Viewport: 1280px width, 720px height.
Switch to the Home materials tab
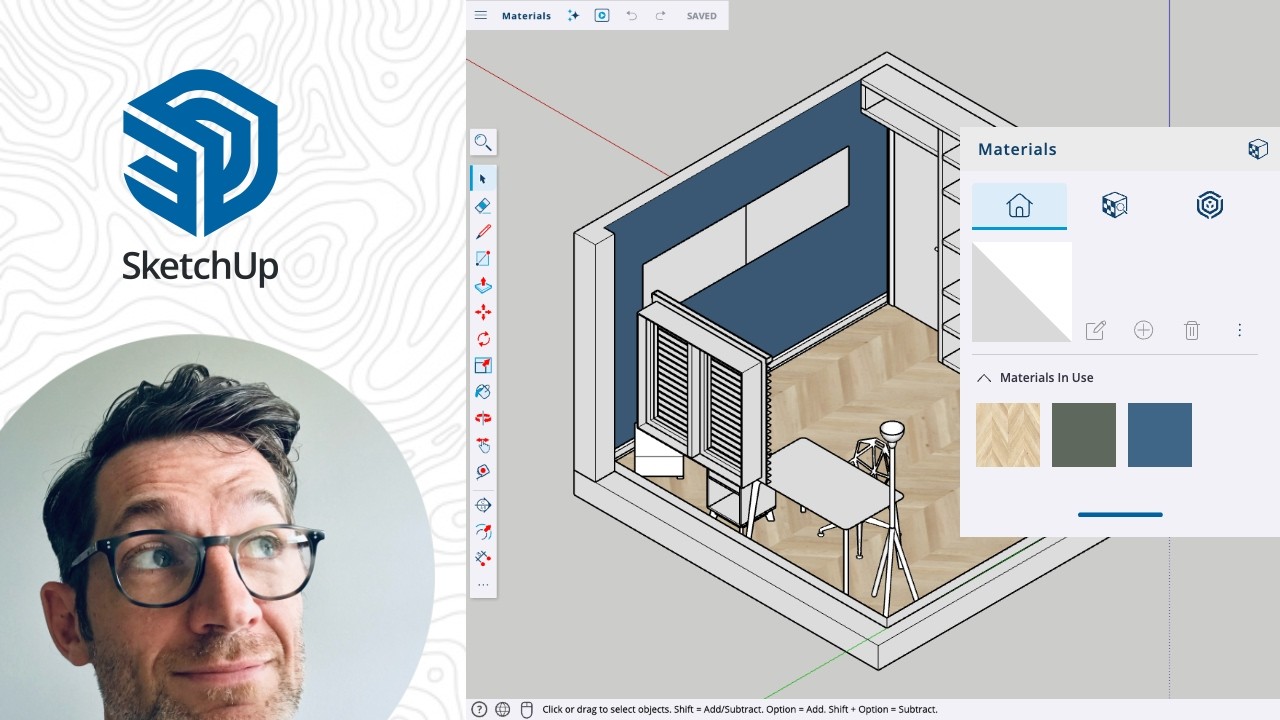pyautogui.click(x=1019, y=206)
